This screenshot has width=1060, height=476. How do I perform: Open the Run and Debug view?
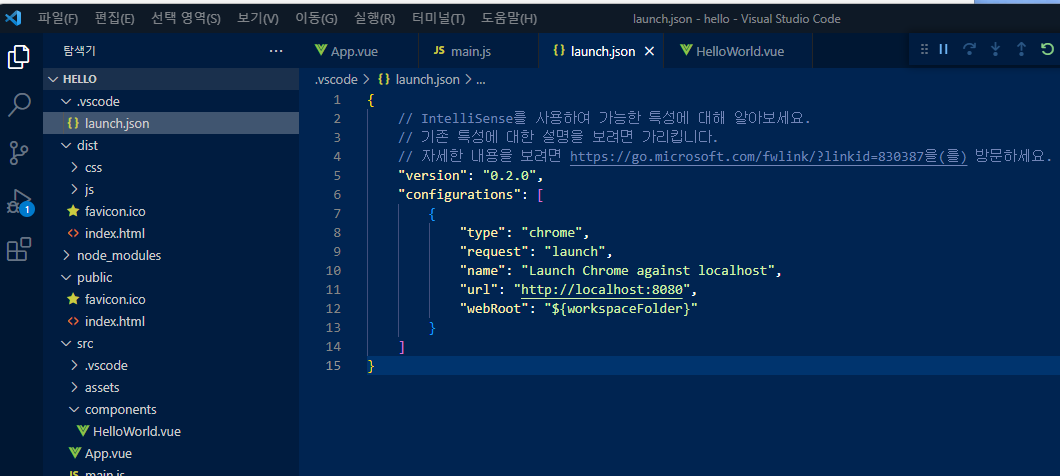pyautogui.click(x=19, y=201)
